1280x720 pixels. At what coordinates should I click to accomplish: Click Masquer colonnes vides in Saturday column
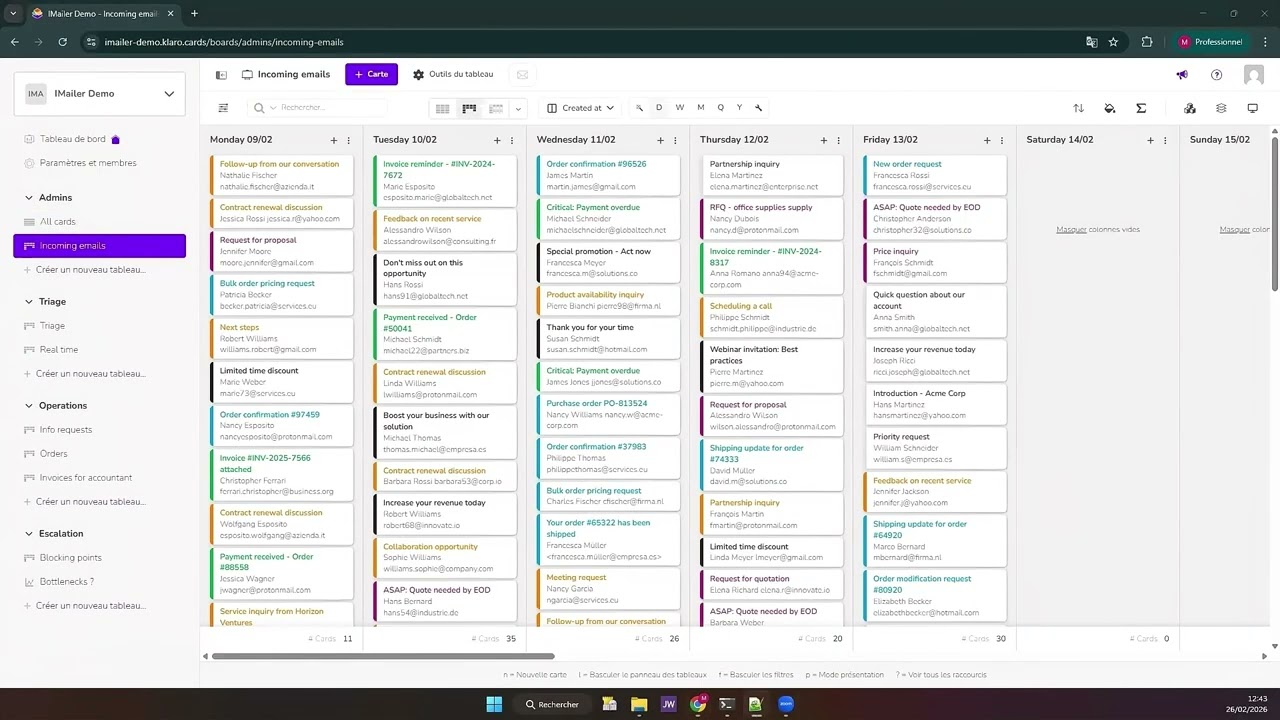tap(1098, 230)
